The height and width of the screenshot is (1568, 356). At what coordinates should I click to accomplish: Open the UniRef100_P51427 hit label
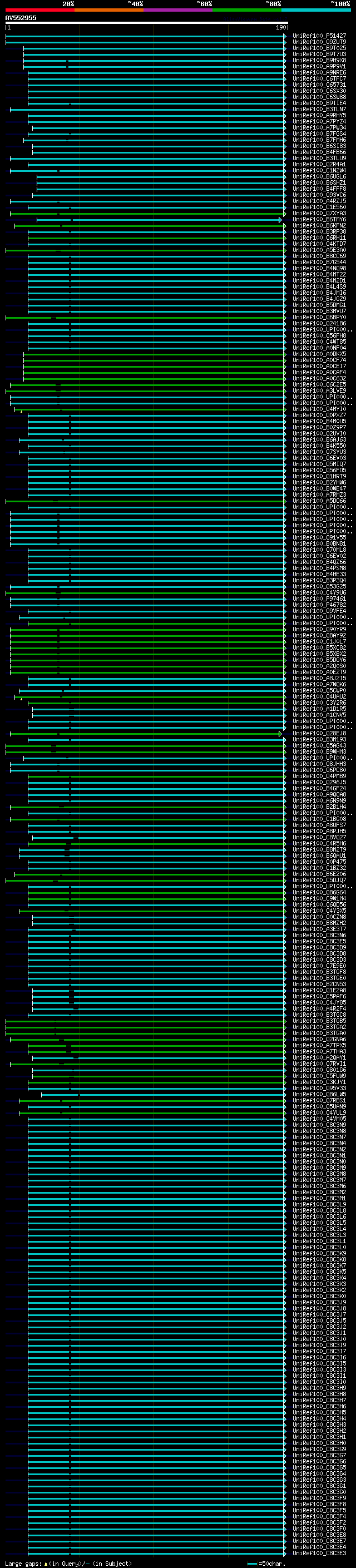319,36
